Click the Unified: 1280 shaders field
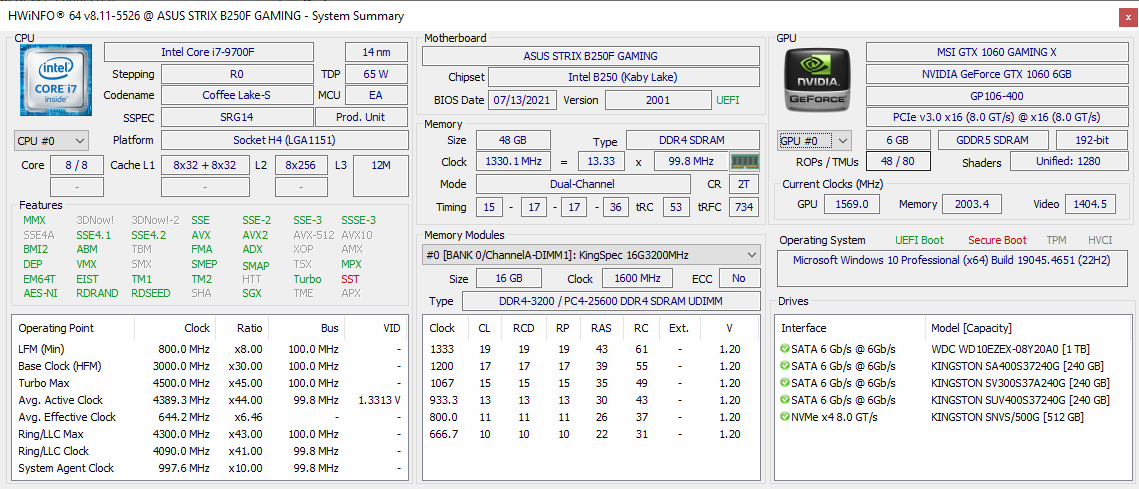Screen dimensions: 1139x489 pos(1069,163)
